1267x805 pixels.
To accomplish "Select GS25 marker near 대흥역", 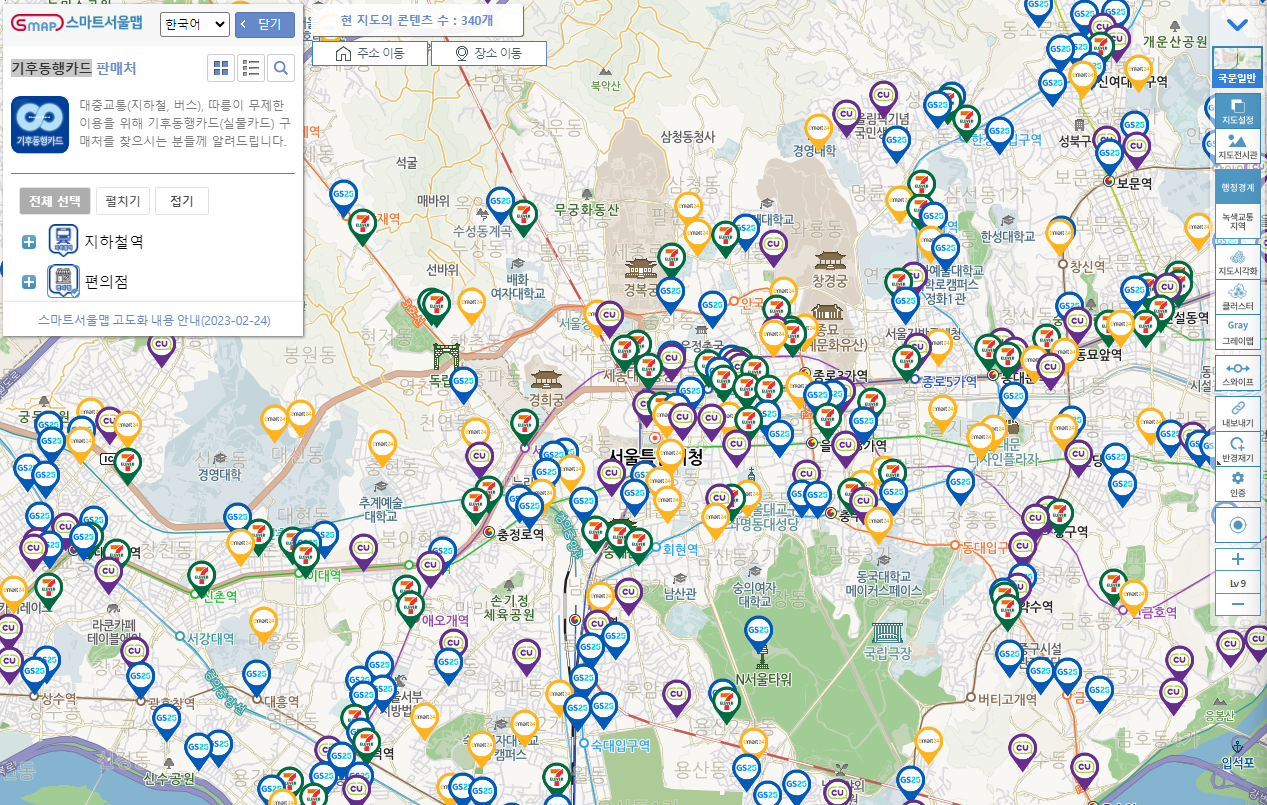I will (x=257, y=677).
